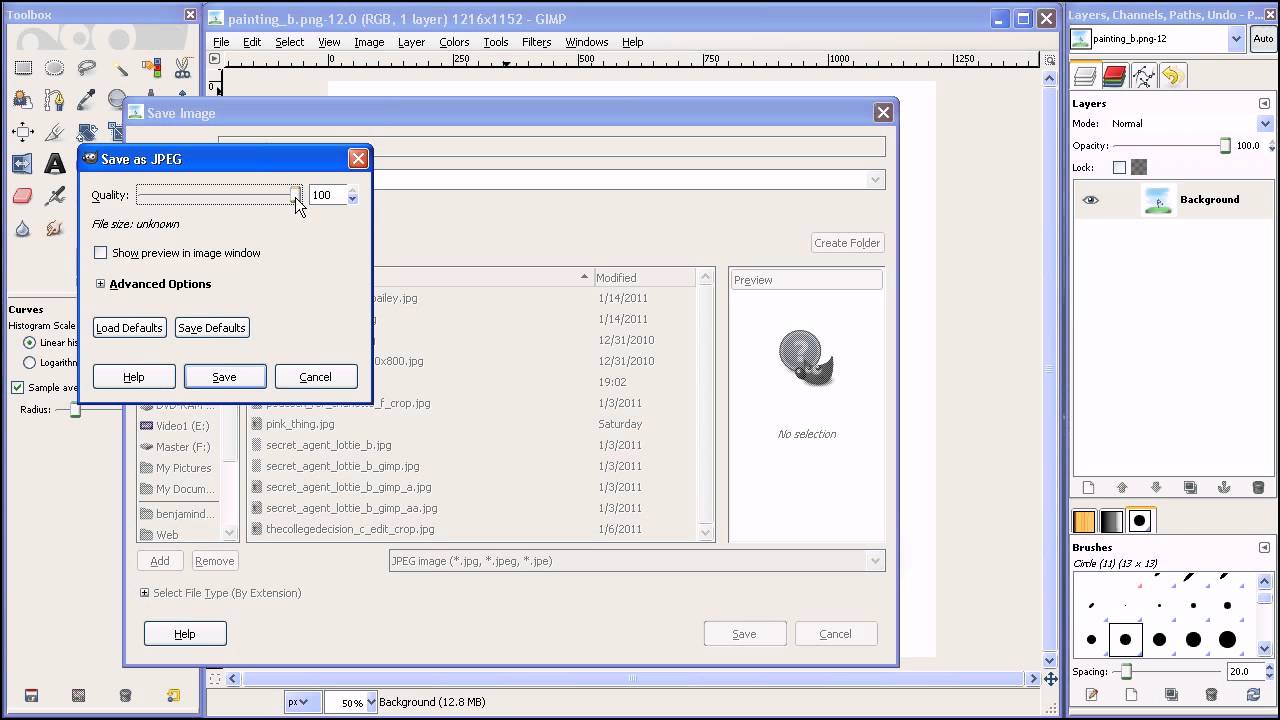
Task: Click the Create Folder button
Action: coord(846,243)
